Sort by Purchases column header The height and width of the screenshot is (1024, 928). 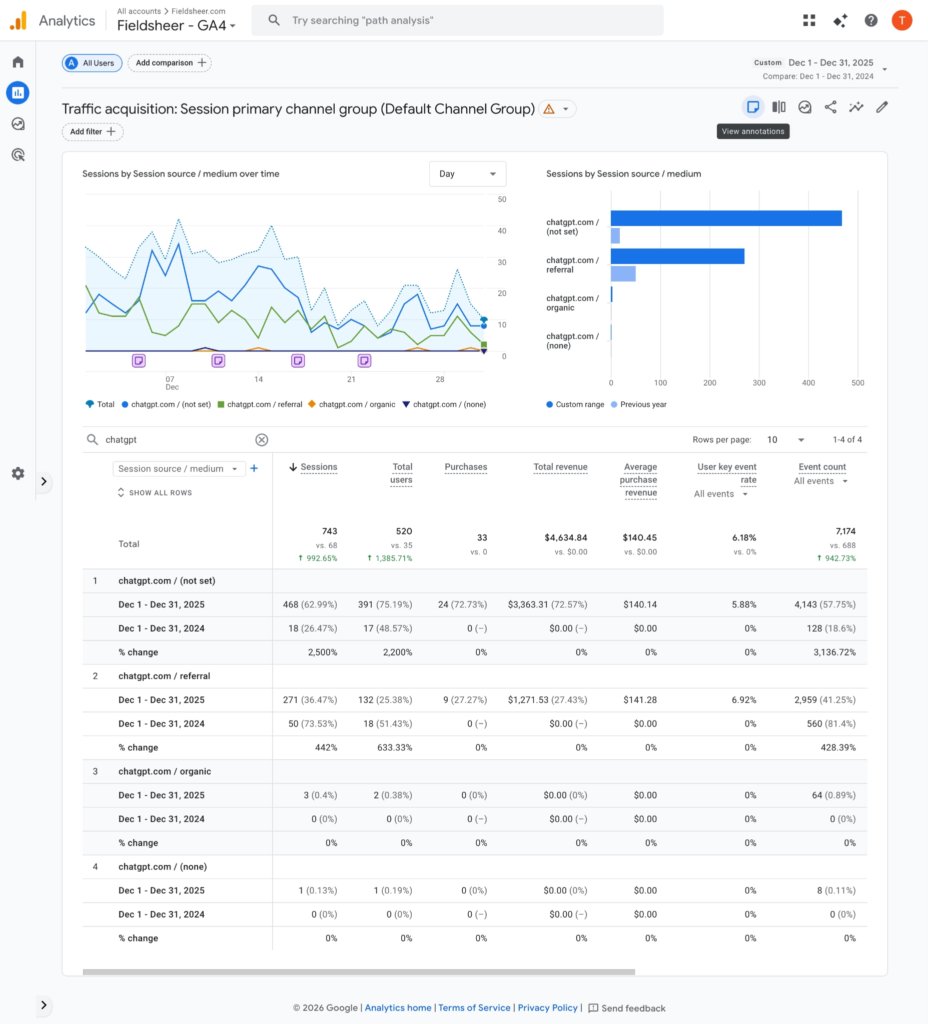click(466, 467)
